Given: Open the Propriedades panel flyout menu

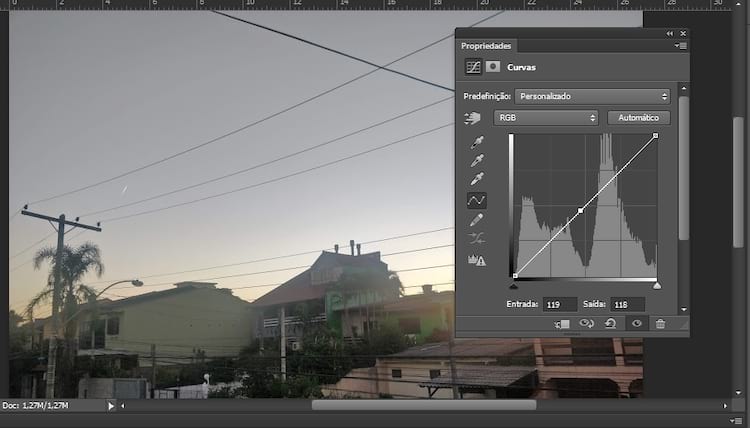Looking at the screenshot, I should point(681,46).
